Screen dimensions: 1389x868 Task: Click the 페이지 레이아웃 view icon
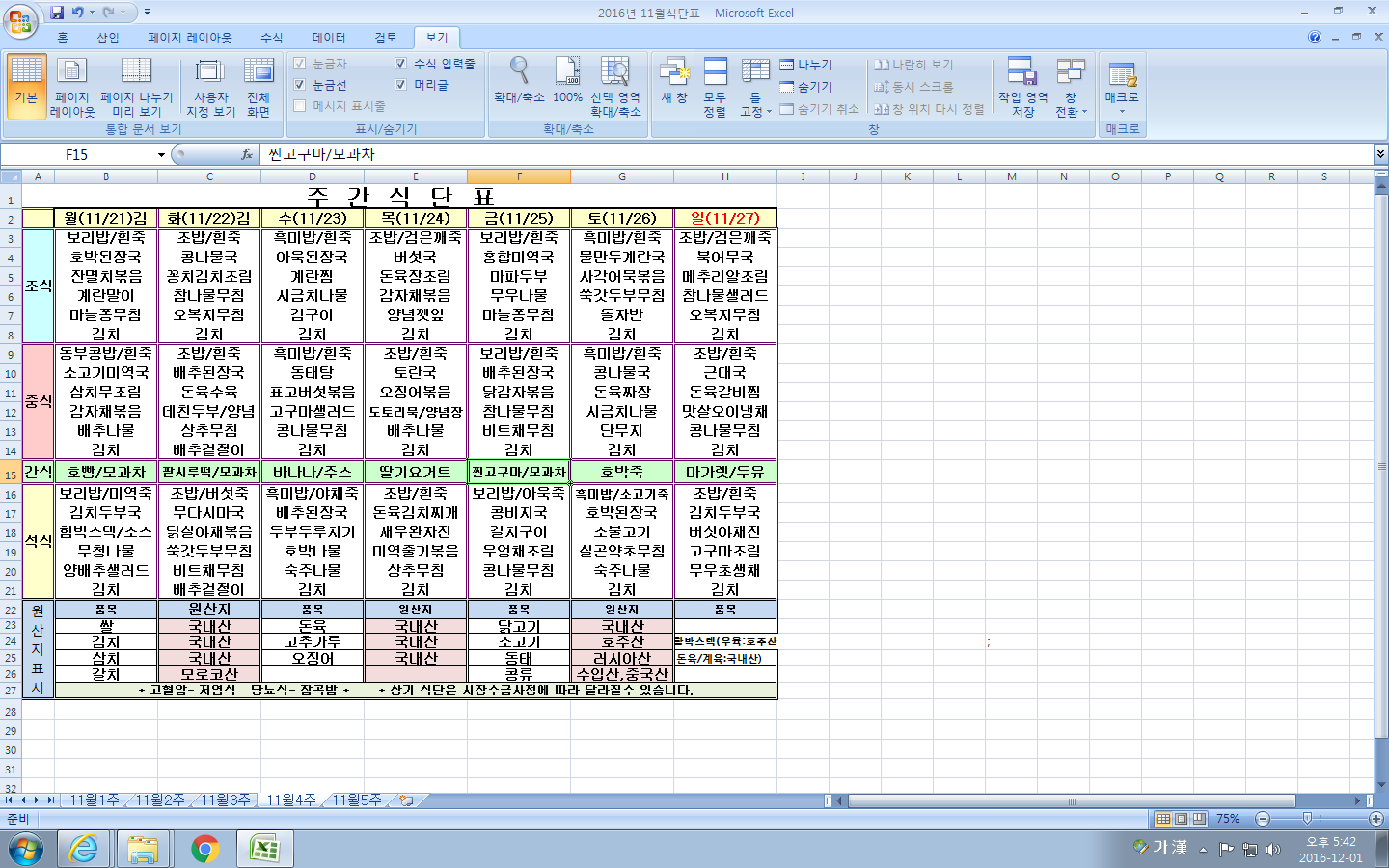[x=72, y=87]
